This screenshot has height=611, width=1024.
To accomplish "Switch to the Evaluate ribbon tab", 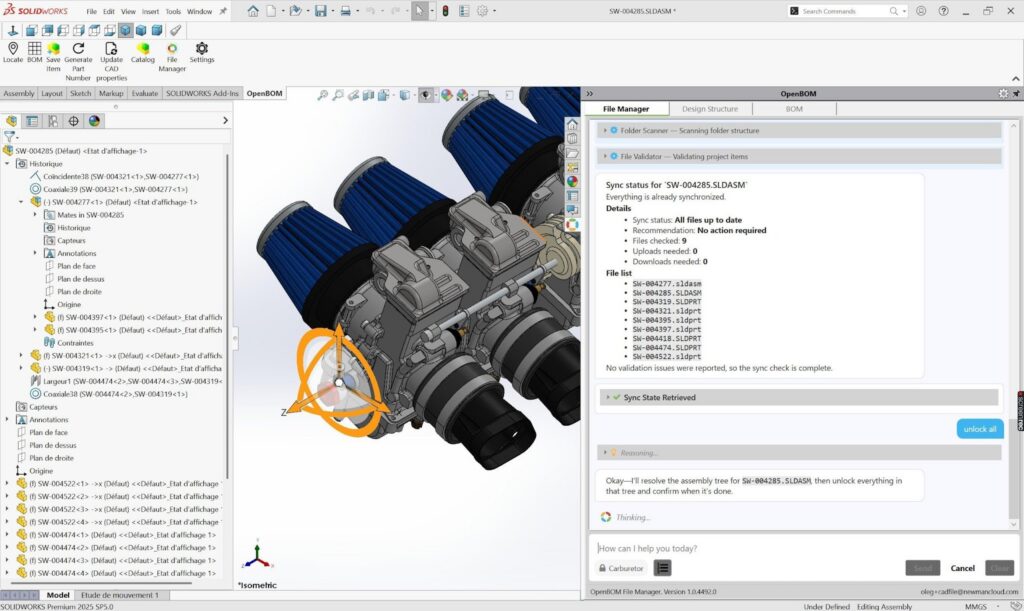I will (145, 93).
